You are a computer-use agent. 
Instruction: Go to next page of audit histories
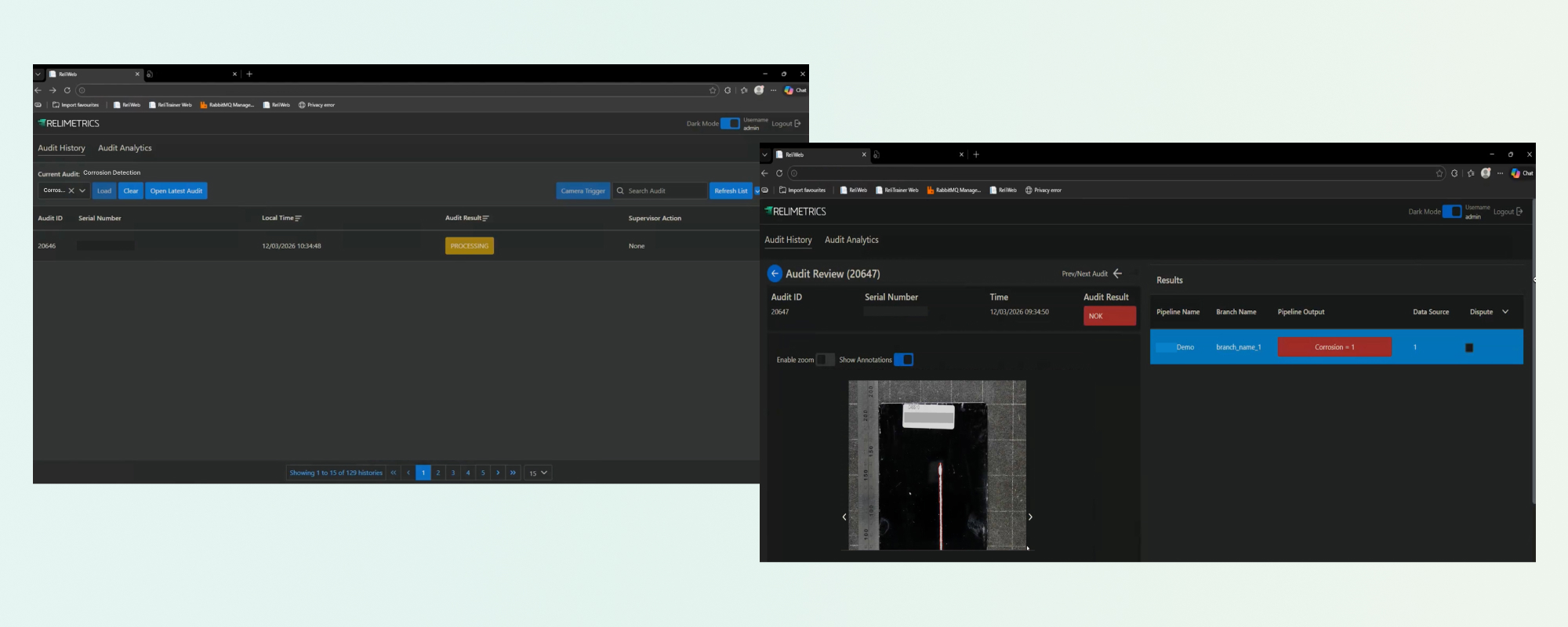tap(498, 473)
